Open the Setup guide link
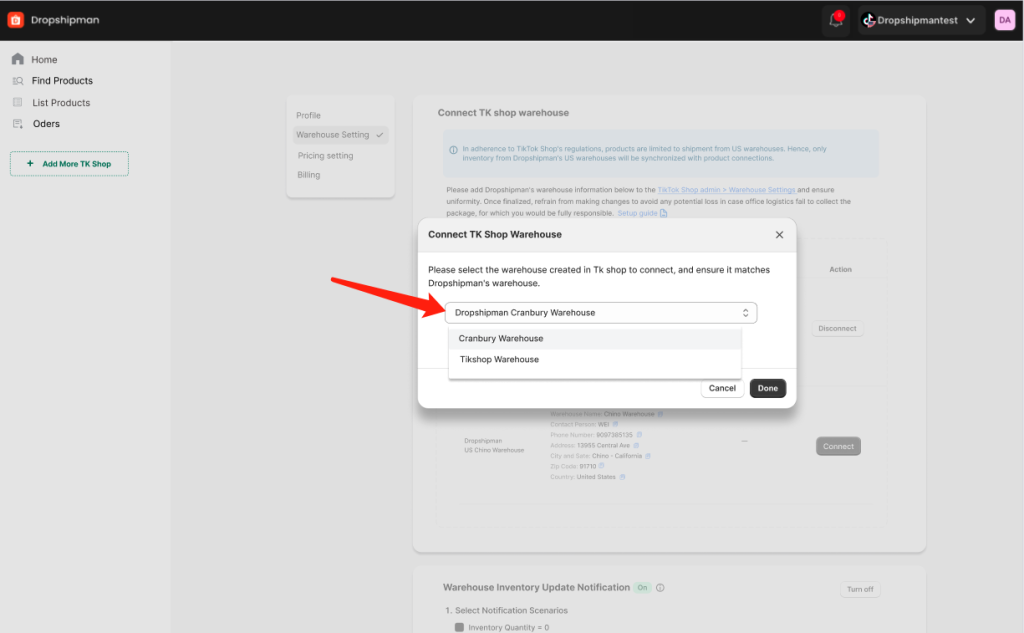Image resolution: width=1024 pixels, height=633 pixels. 637,214
